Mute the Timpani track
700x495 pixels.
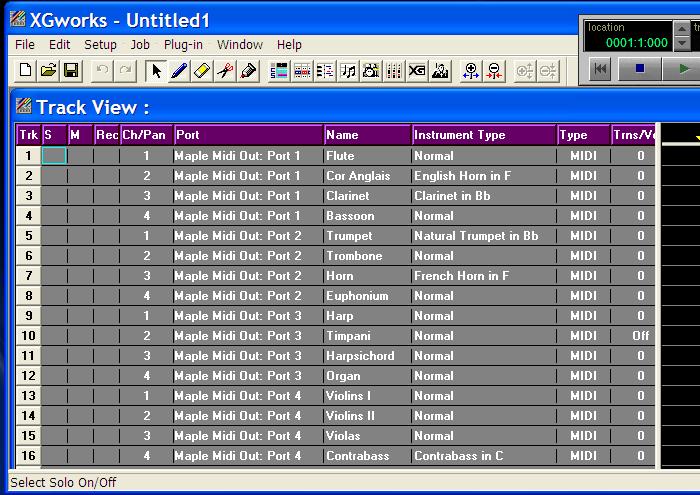(80, 336)
